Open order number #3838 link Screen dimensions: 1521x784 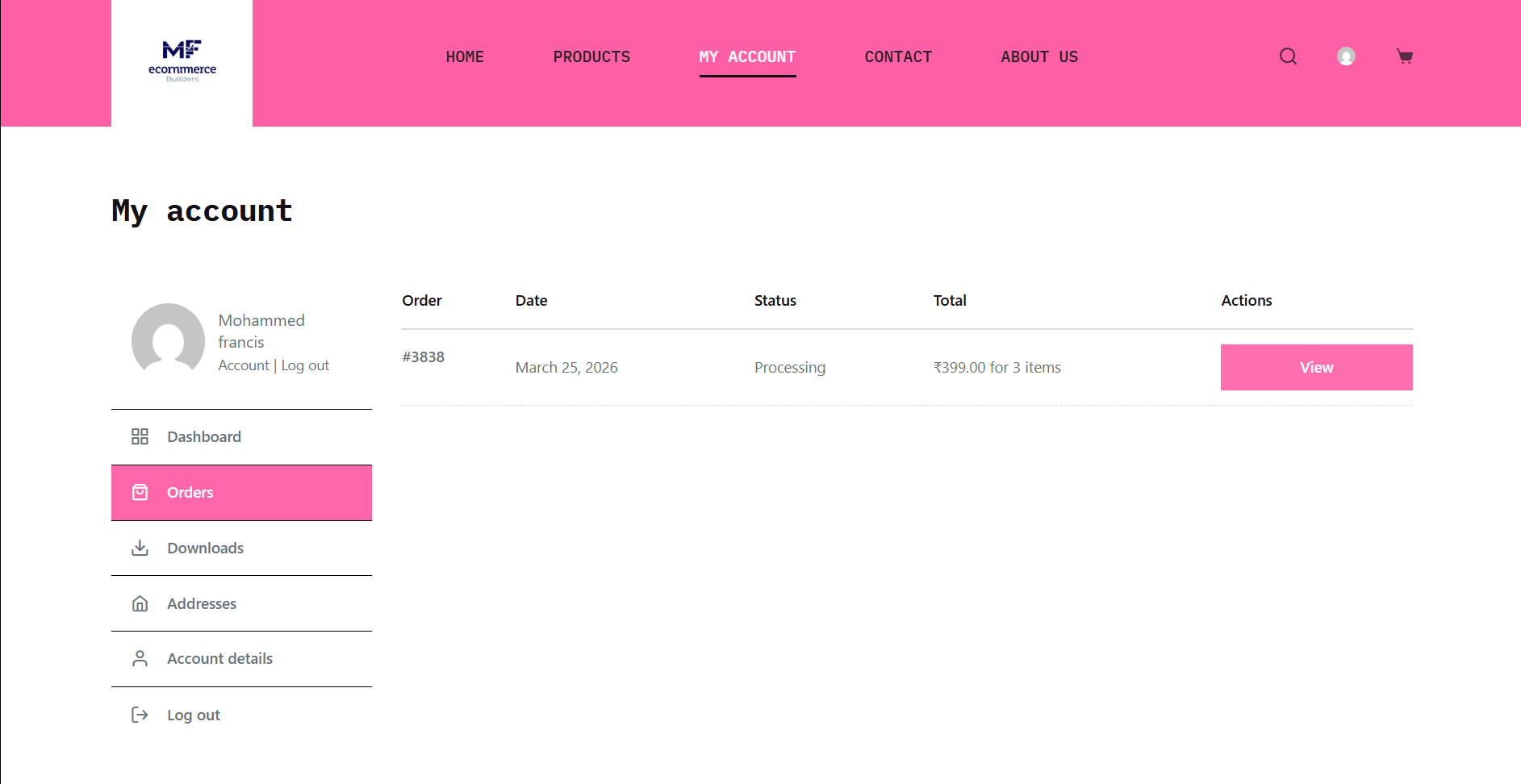coord(424,357)
